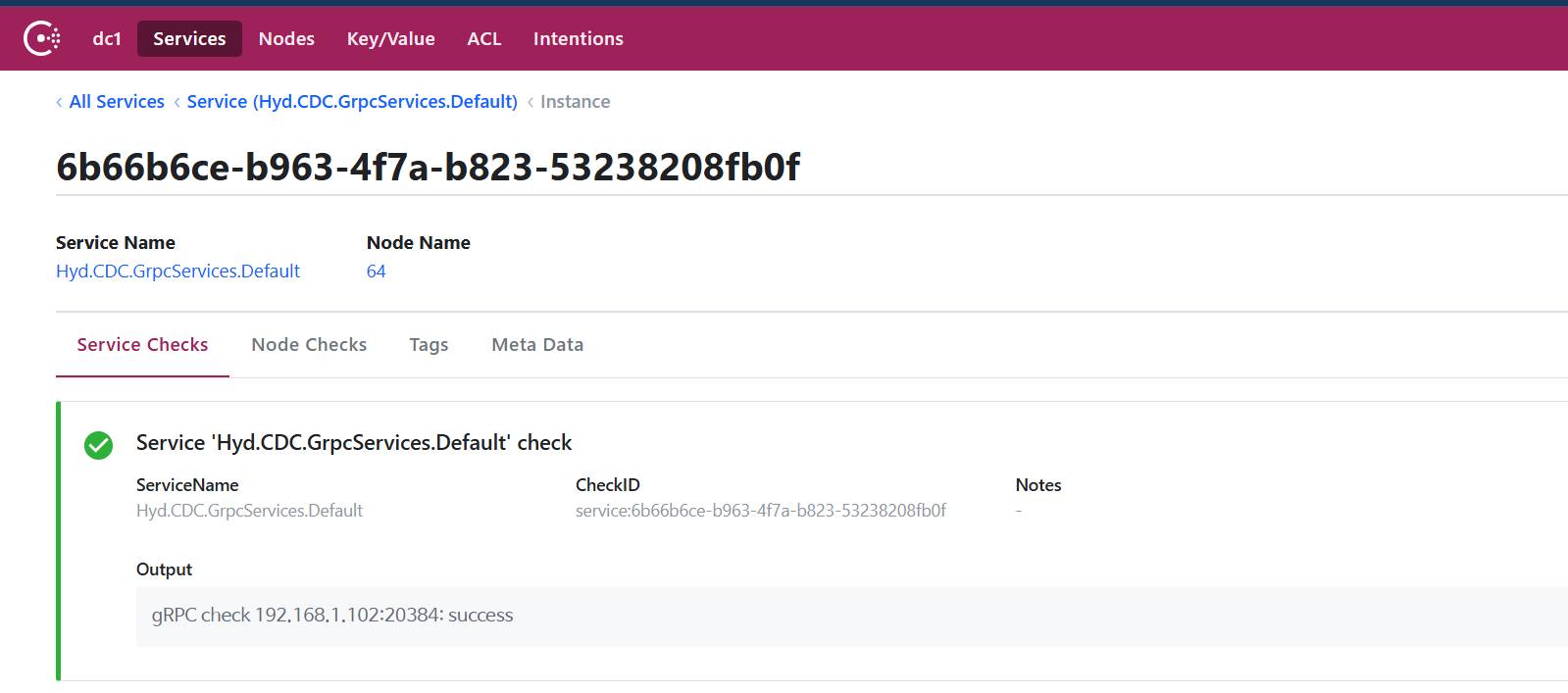This screenshot has width=1568, height=693.
Task: Click the CheckID value text
Action: coord(760,511)
